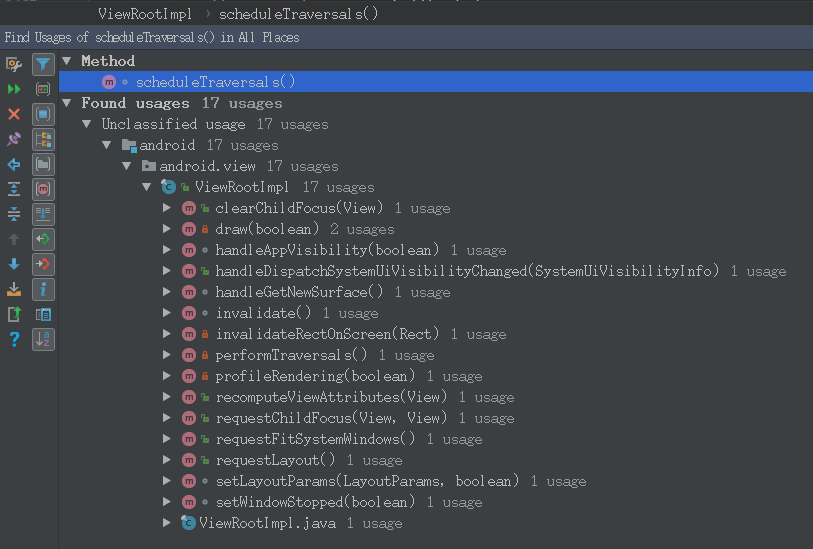Expand invalidateRectOnScreen(Rect) usages

click(x=166, y=334)
